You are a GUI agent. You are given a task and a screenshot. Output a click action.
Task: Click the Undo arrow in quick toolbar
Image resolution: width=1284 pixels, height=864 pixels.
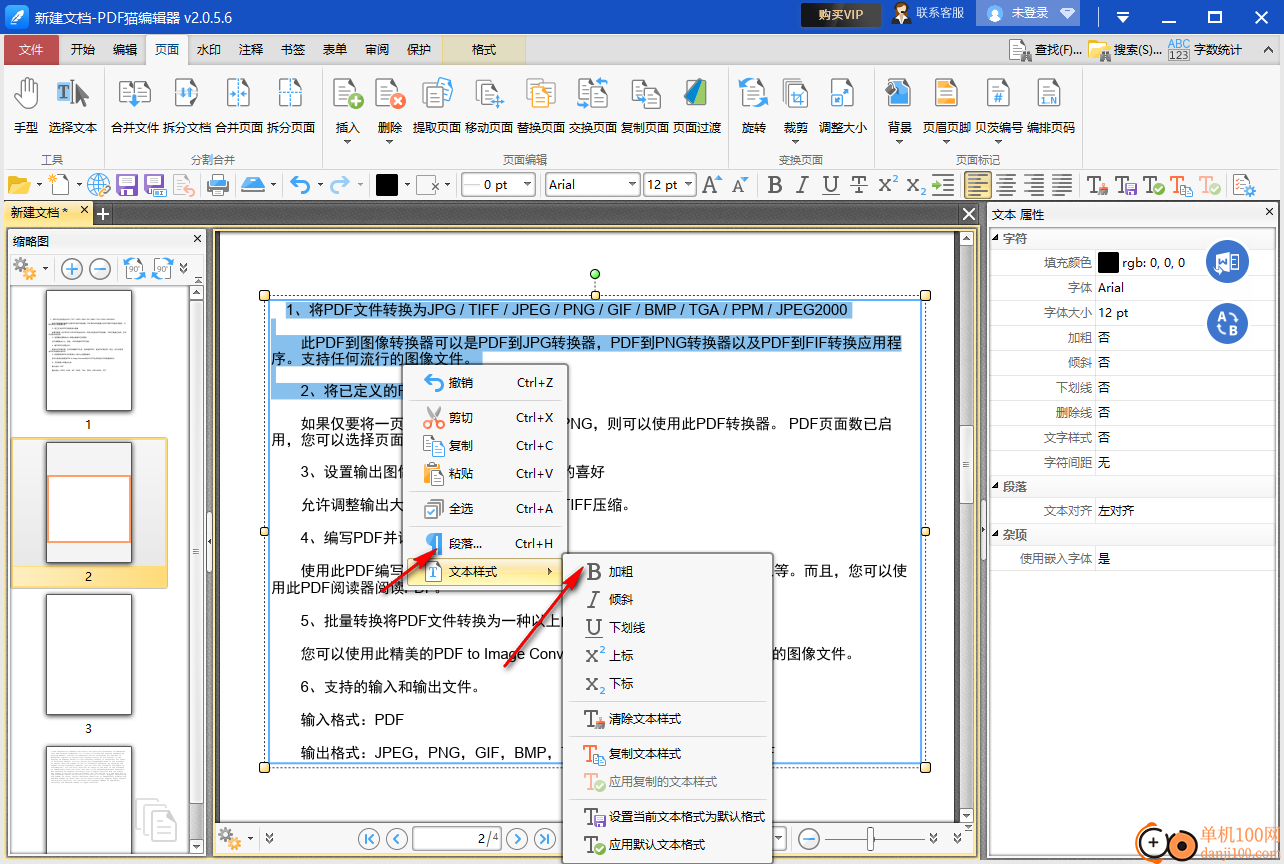(x=300, y=185)
